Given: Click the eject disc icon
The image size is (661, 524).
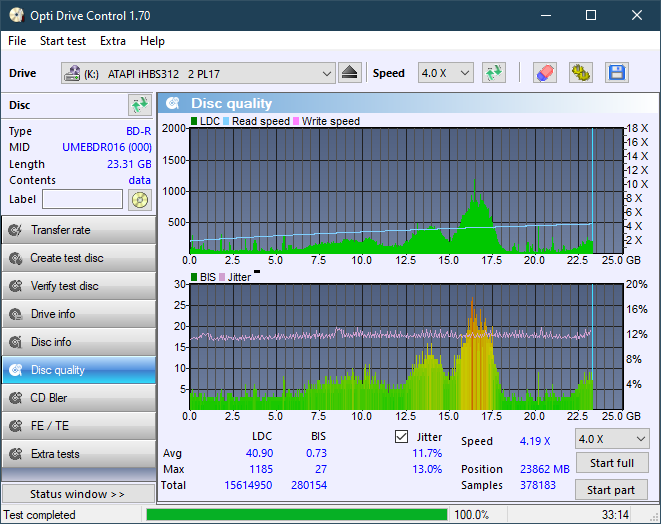Looking at the screenshot, I should 349,73.
